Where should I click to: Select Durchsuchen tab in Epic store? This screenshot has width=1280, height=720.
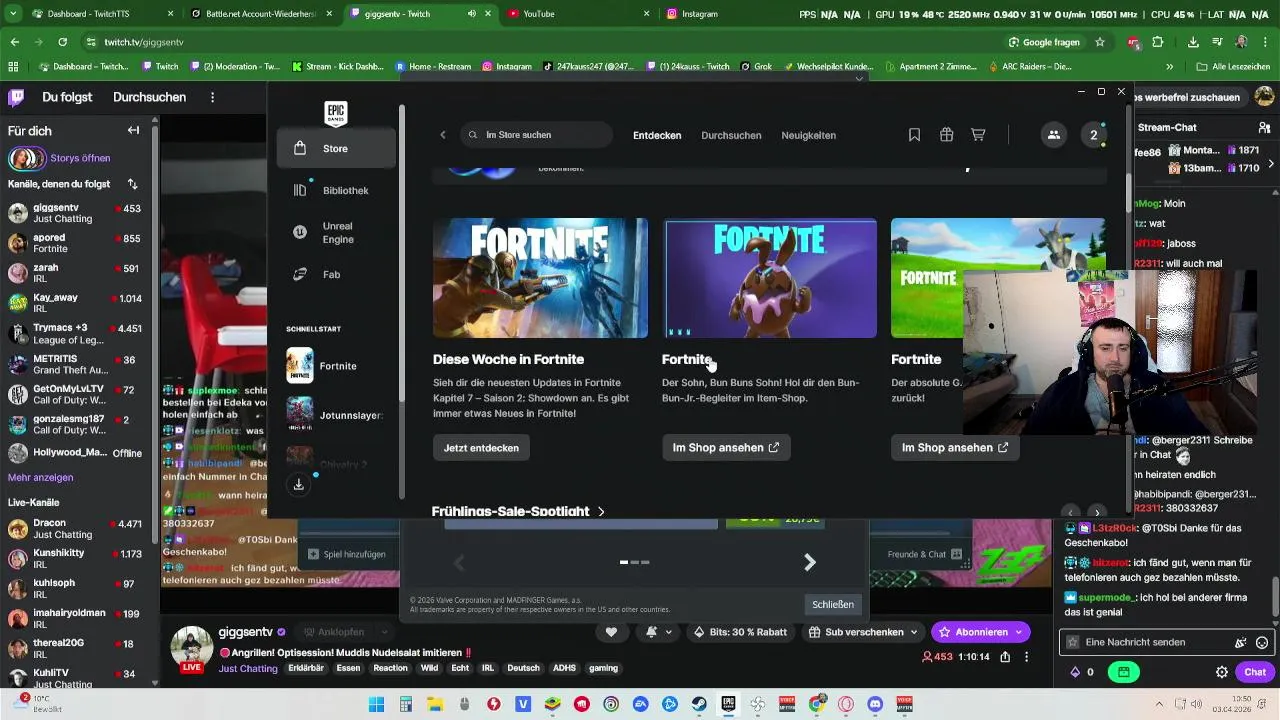(x=731, y=135)
